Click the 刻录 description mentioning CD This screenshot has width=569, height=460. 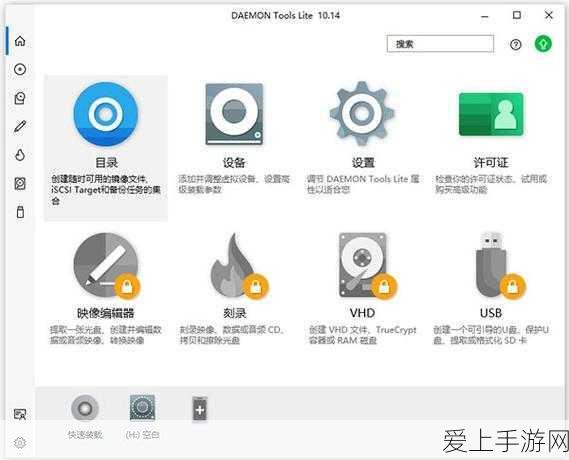pos(232,335)
